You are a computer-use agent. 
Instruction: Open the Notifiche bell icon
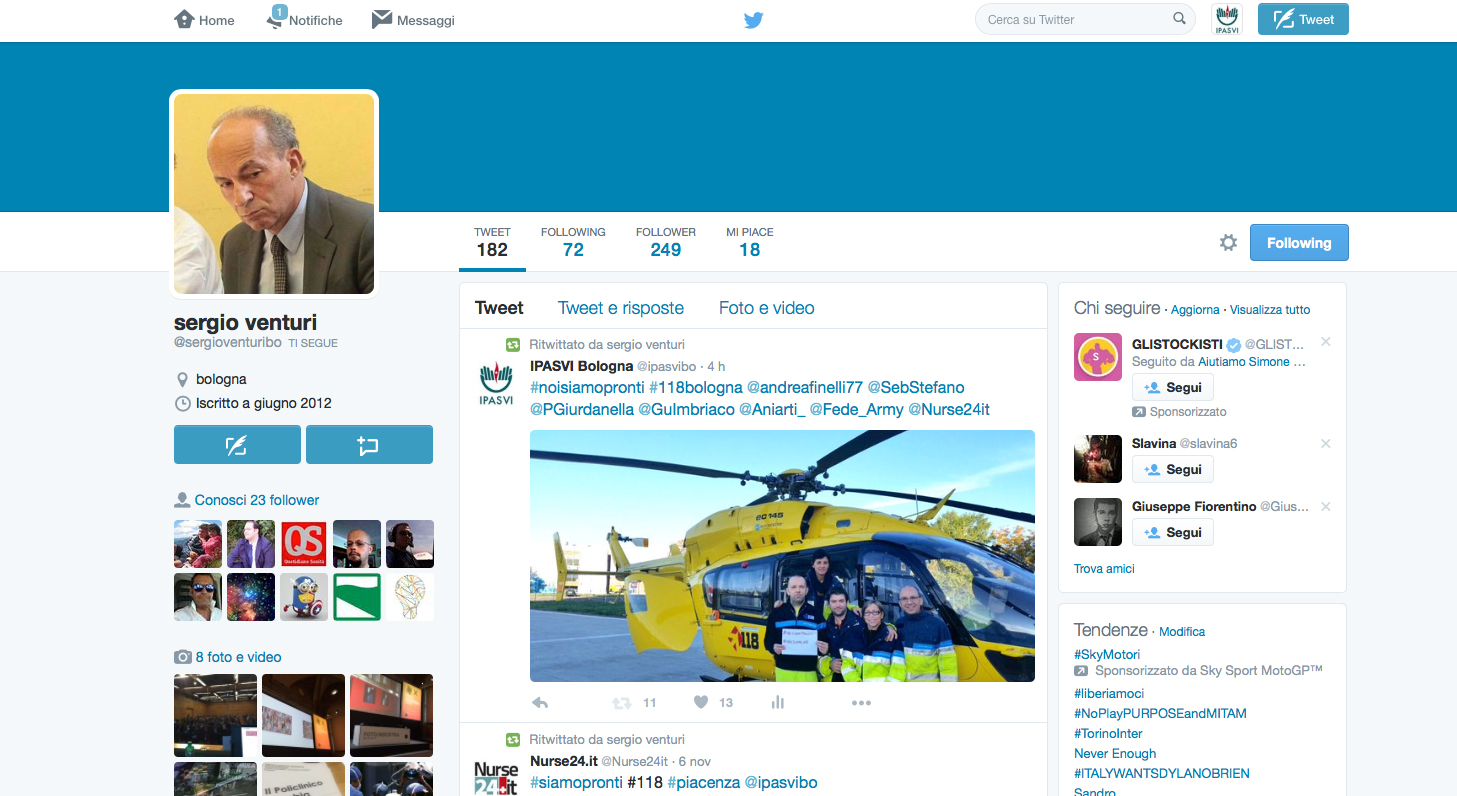(276, 20)
